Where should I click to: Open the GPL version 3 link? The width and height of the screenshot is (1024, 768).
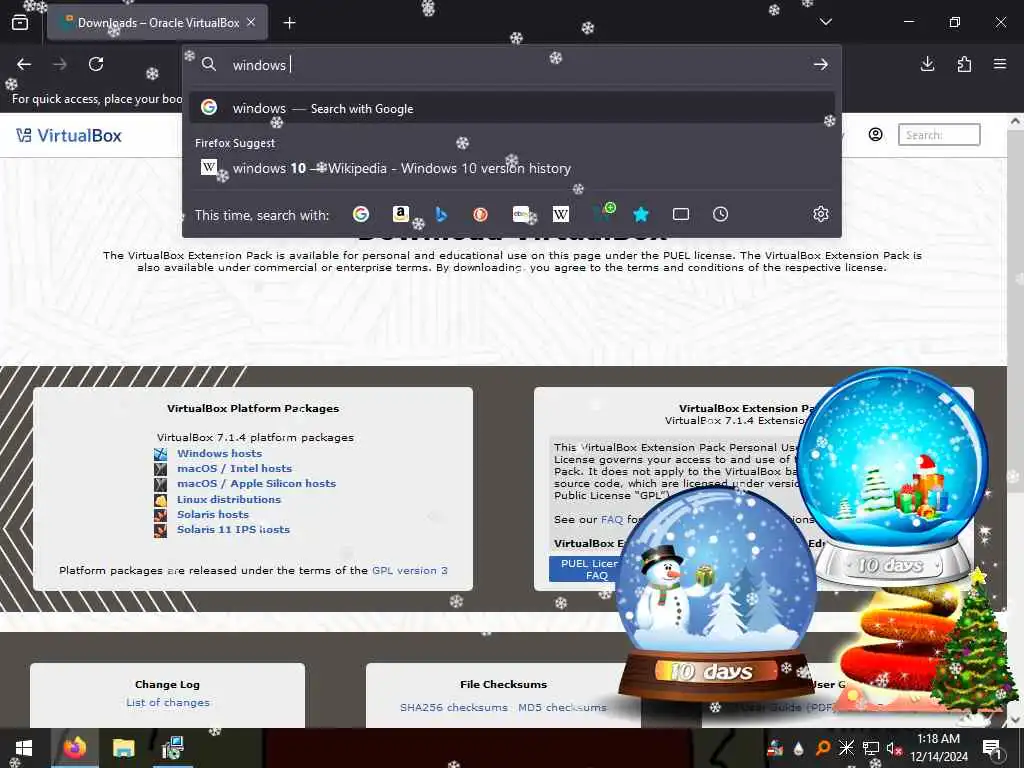410,570
